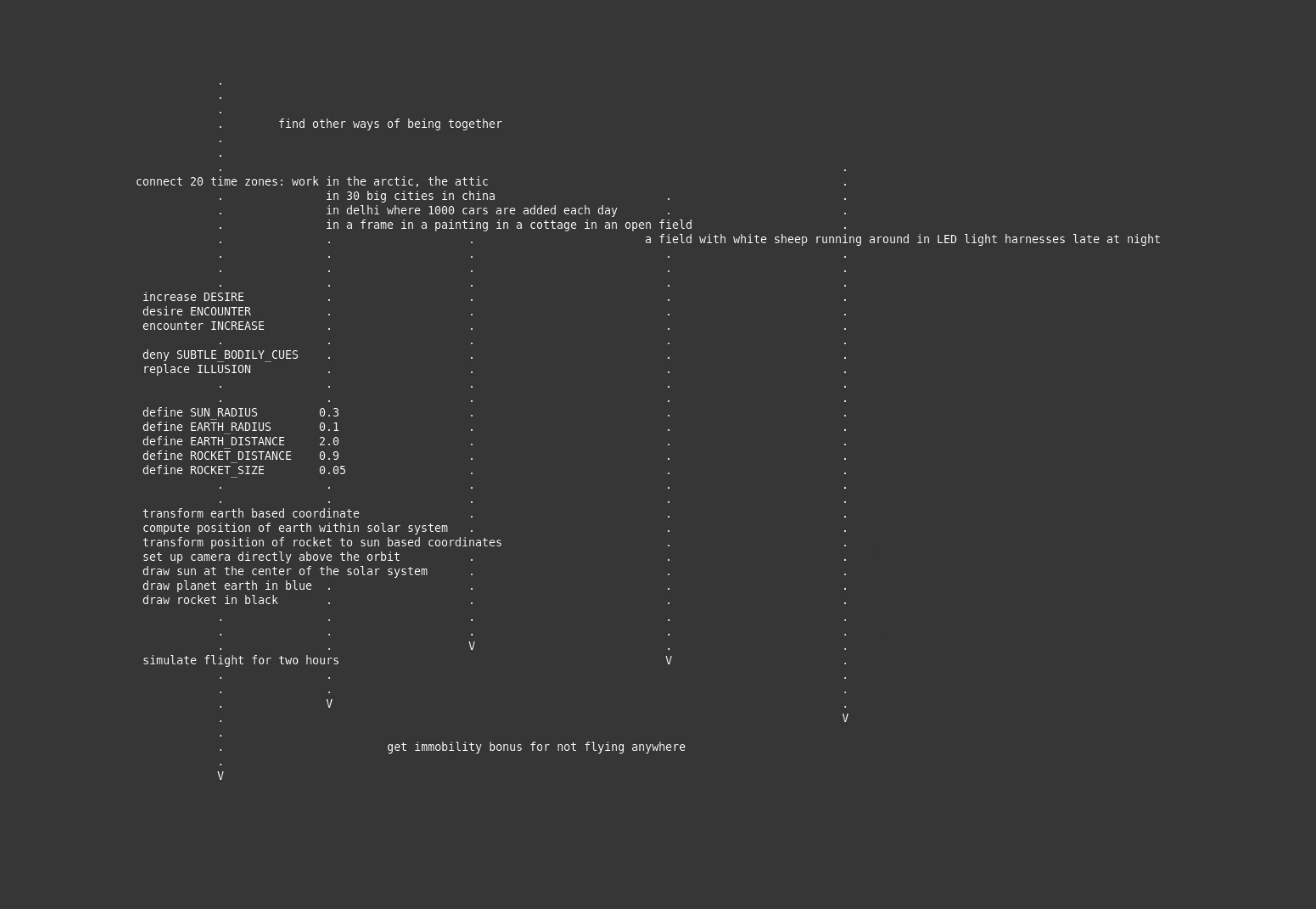Click the ROCKET_SIZE value 0.05
Viewport: 1316px width, 909px height.
pyautogui.click(x=332, y=470)
